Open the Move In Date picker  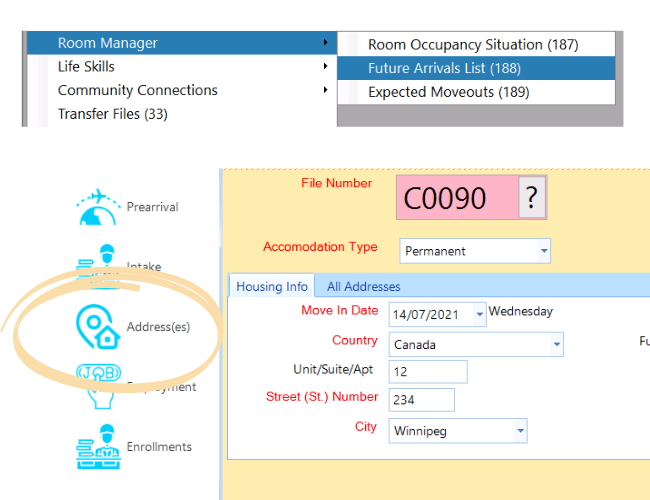[480, 314]
